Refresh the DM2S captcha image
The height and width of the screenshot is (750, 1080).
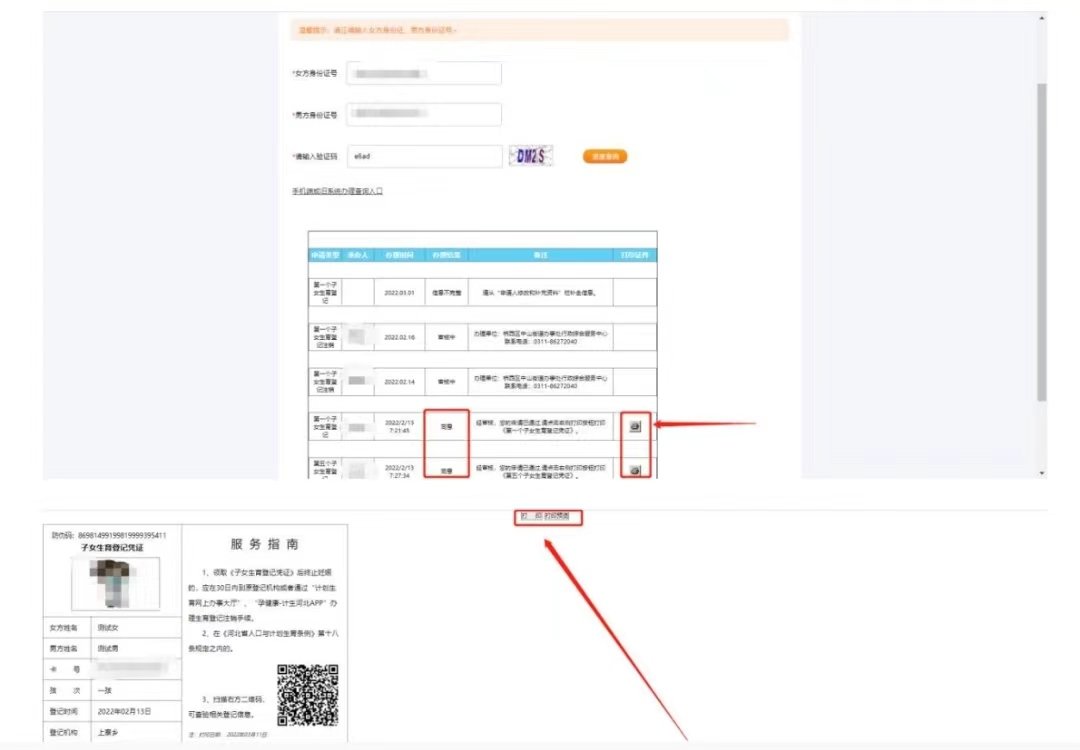pos(530,156)
